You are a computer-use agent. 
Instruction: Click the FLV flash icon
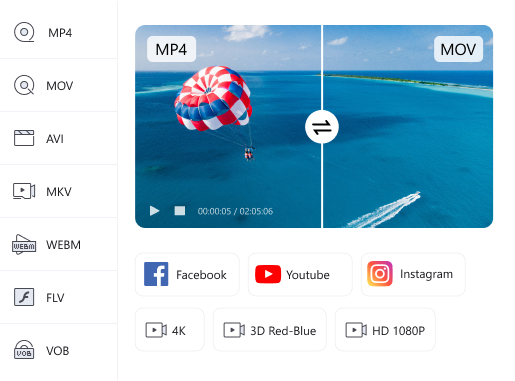click(24, 297)
